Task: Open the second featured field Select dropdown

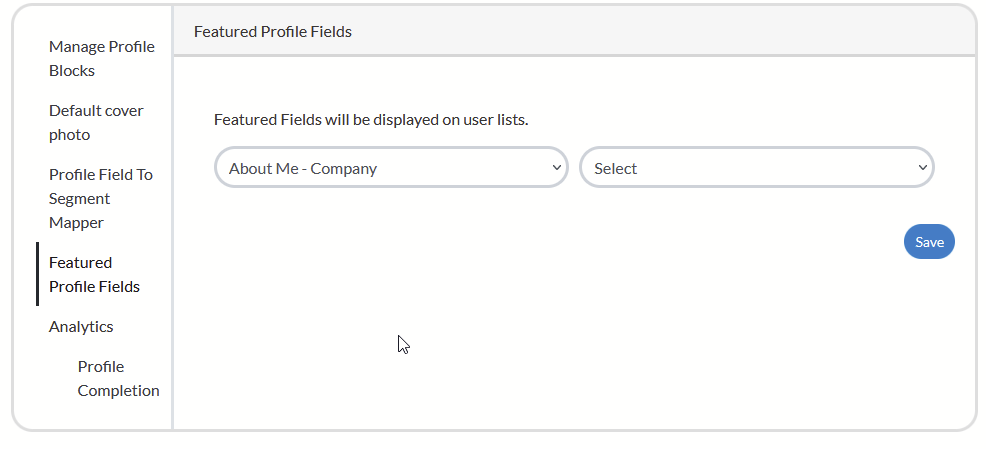Action: [x=745, y=168]
